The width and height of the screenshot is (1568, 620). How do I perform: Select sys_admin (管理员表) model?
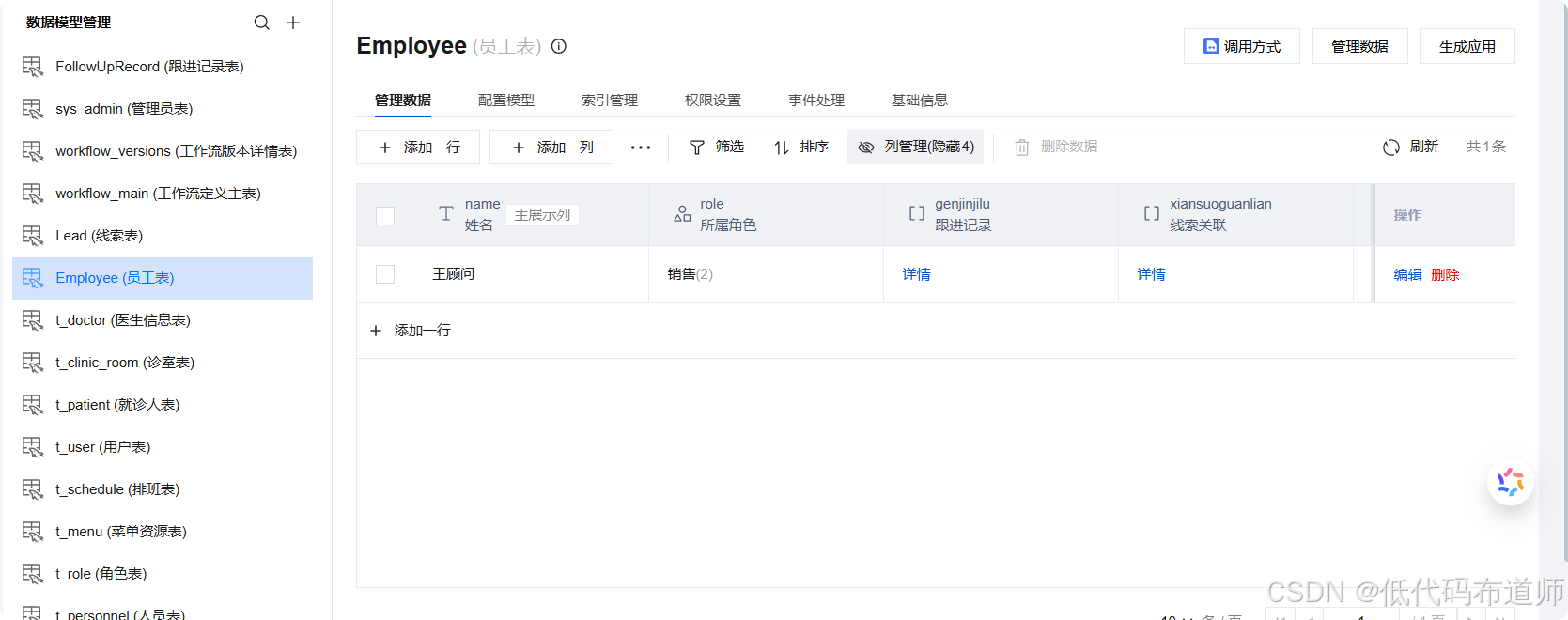(163, 109)
